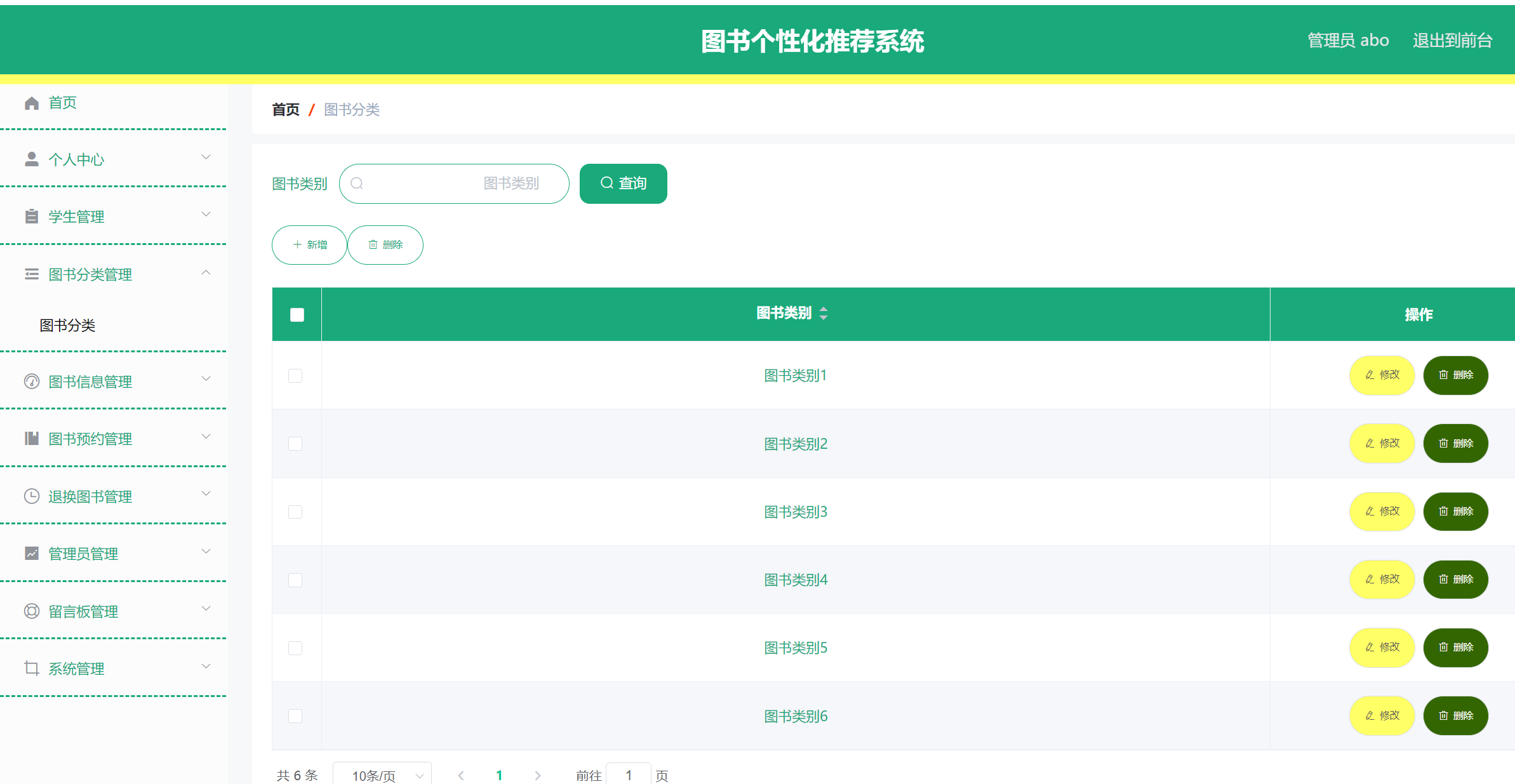The width and height of the screenshot is (1515, 784).
Task: Check the checkbox for 图书类别1 row
Action: [x=295, y=375]
